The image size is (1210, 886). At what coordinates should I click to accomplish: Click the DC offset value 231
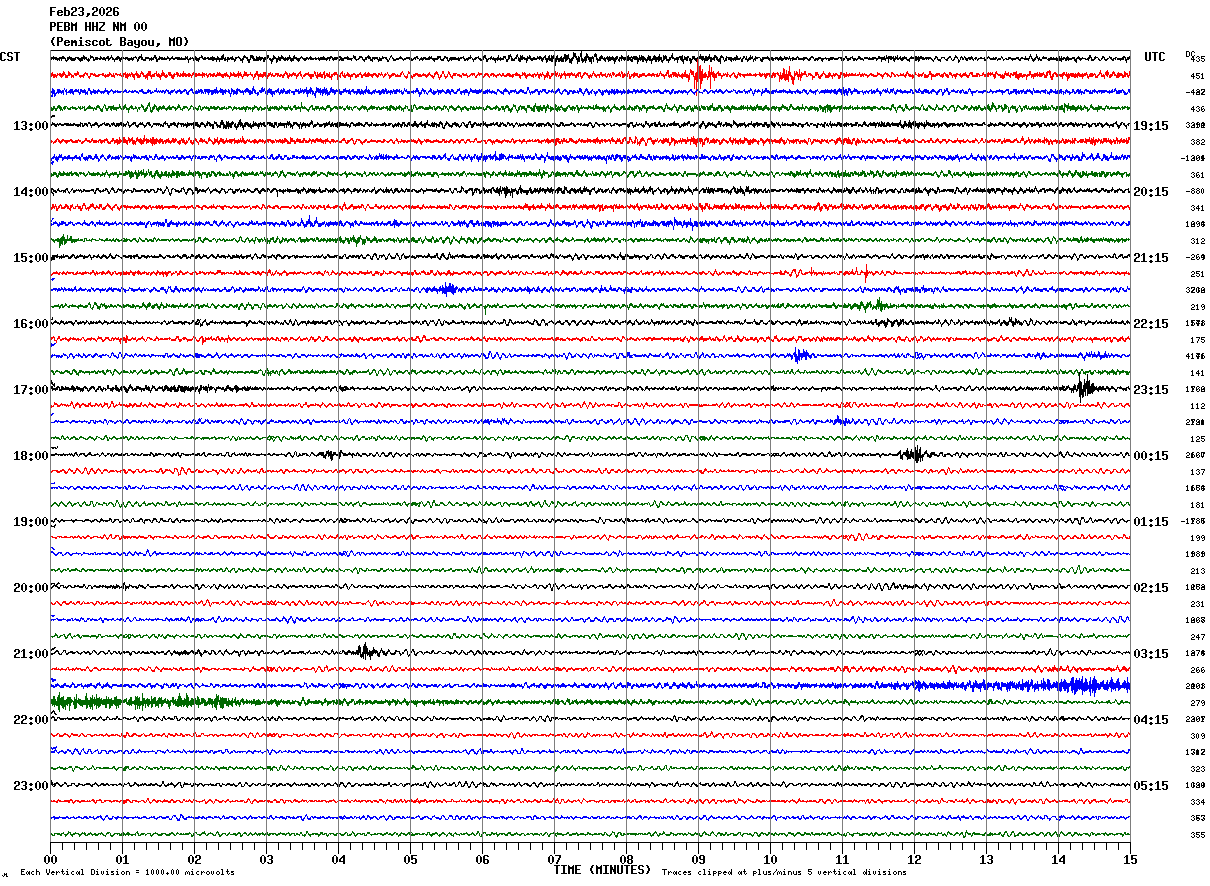tap(1197, 604)
